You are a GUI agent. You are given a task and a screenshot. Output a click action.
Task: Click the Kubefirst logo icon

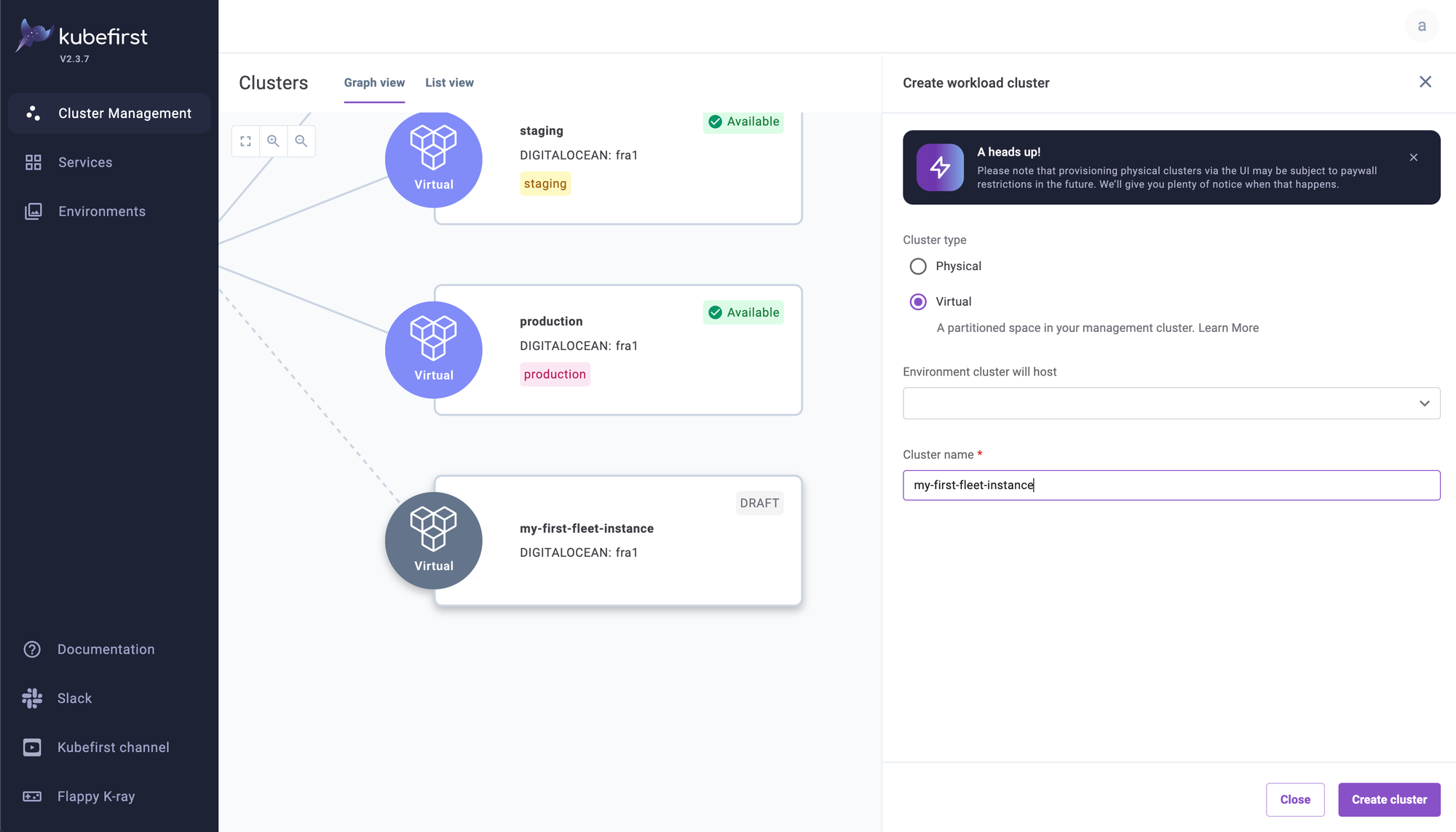35,35
